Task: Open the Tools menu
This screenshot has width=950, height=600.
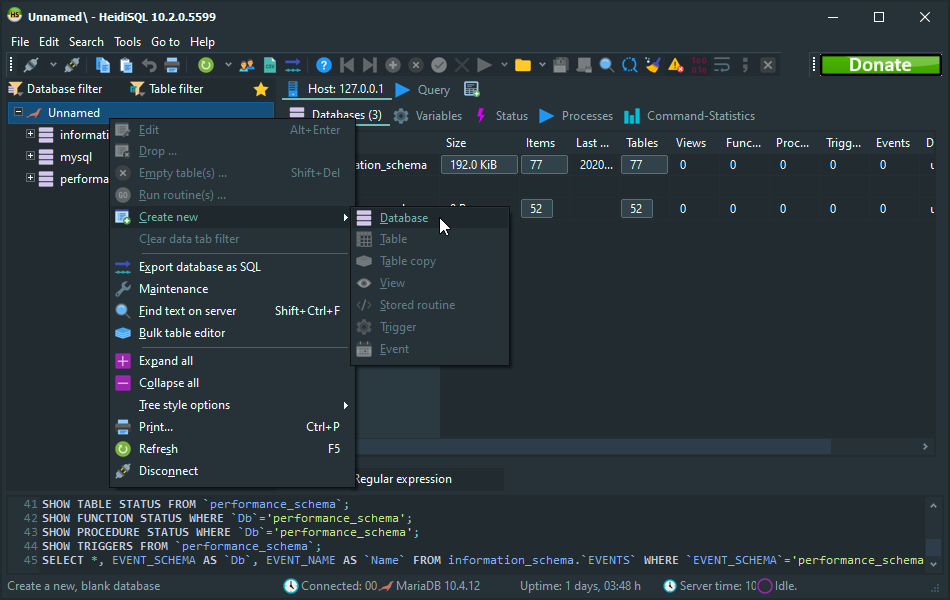Action: pyautogui.click(x=127, y=42)
